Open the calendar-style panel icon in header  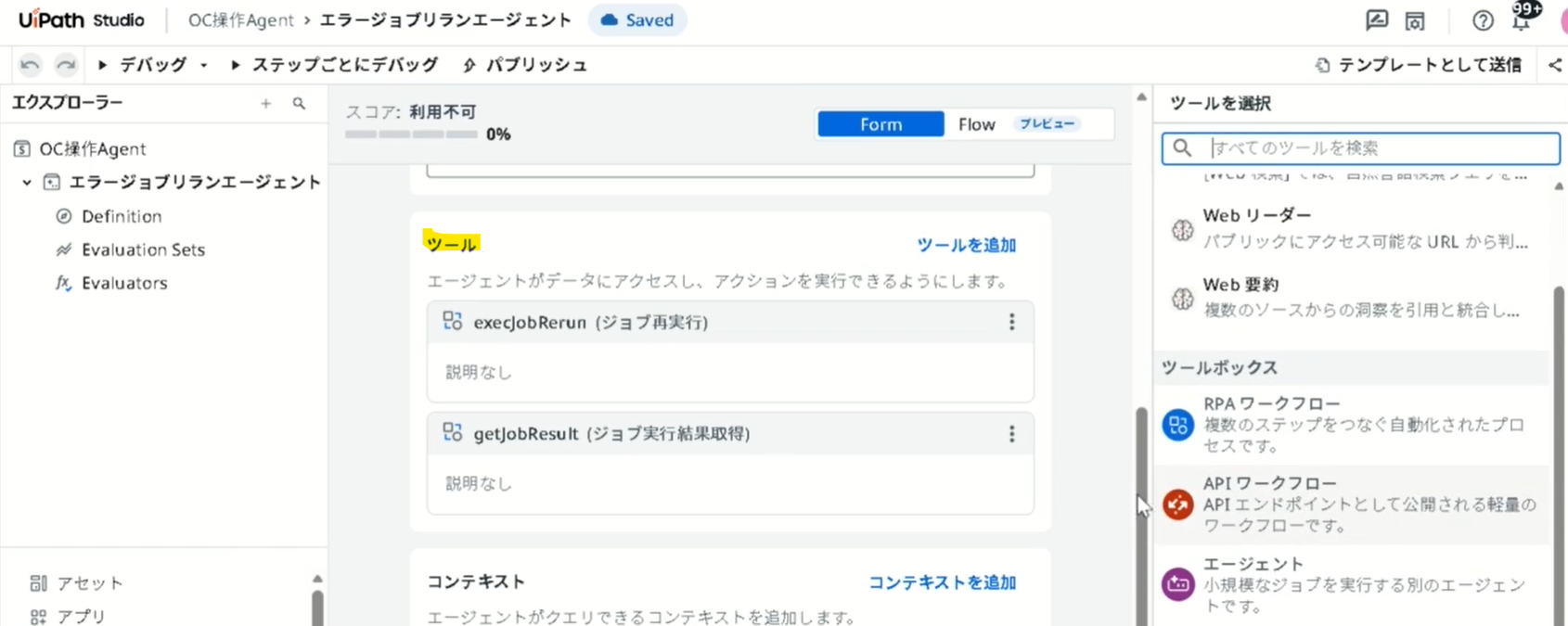pyautogui.click(x=1415, y=20)
